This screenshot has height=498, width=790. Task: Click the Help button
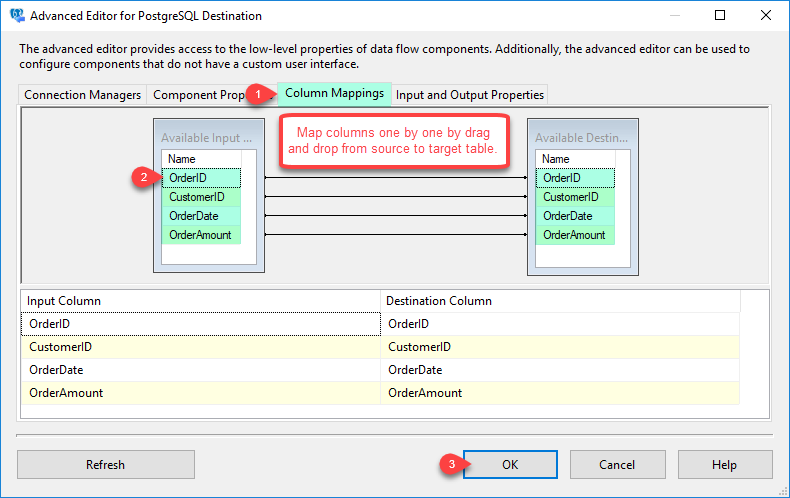tap(725, 464)
